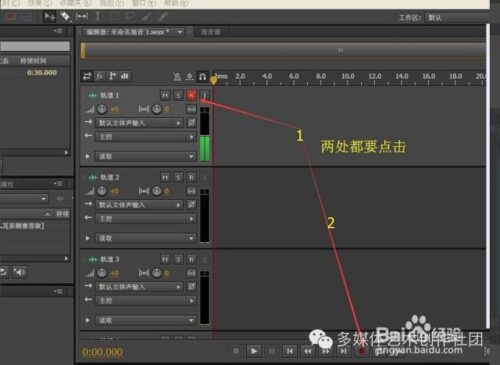Move playhead to next marker button
Image resolution: width=500 pixels, height=365 pixels.
coord(343,351)
